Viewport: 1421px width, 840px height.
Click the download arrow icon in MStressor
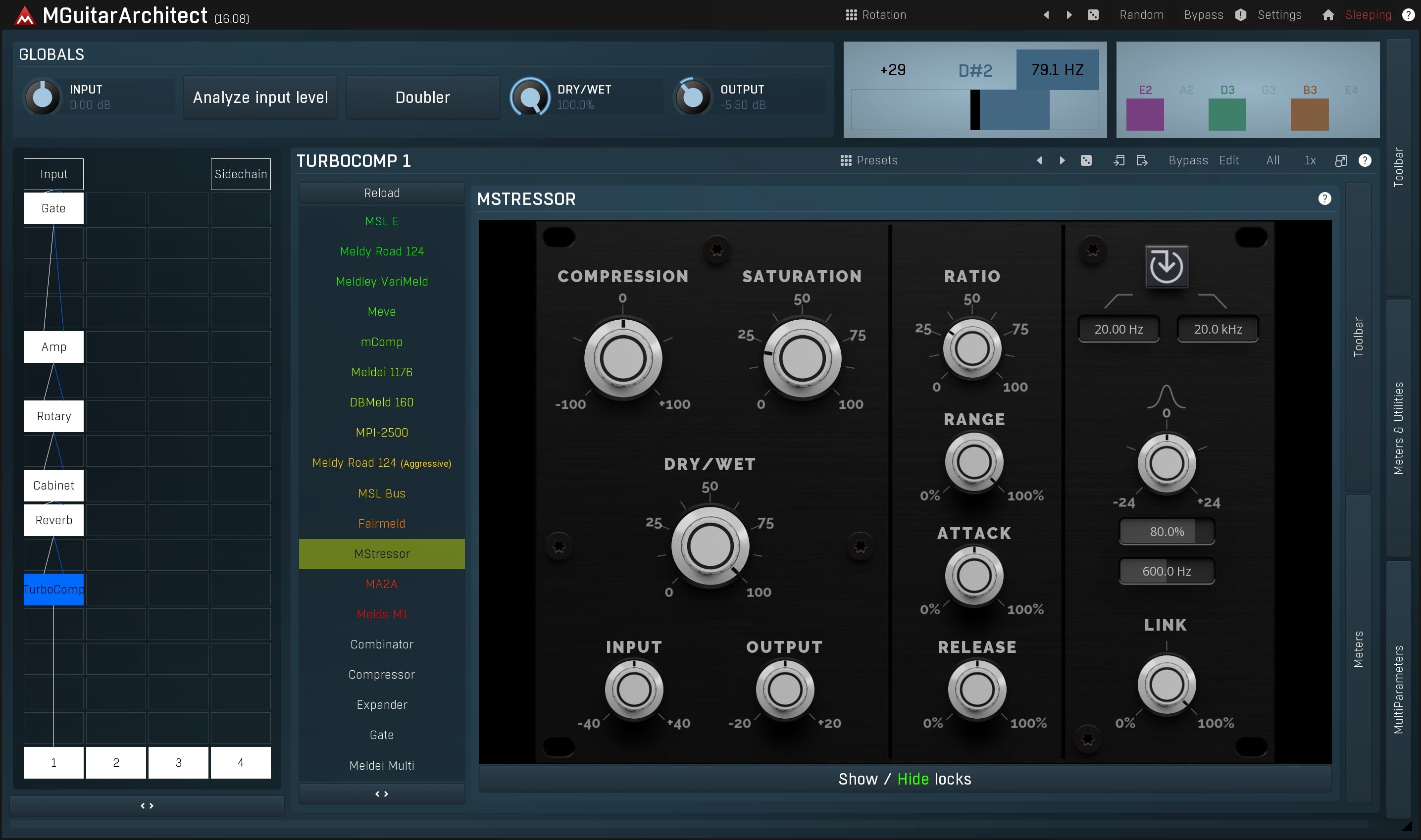point(1166,266)
